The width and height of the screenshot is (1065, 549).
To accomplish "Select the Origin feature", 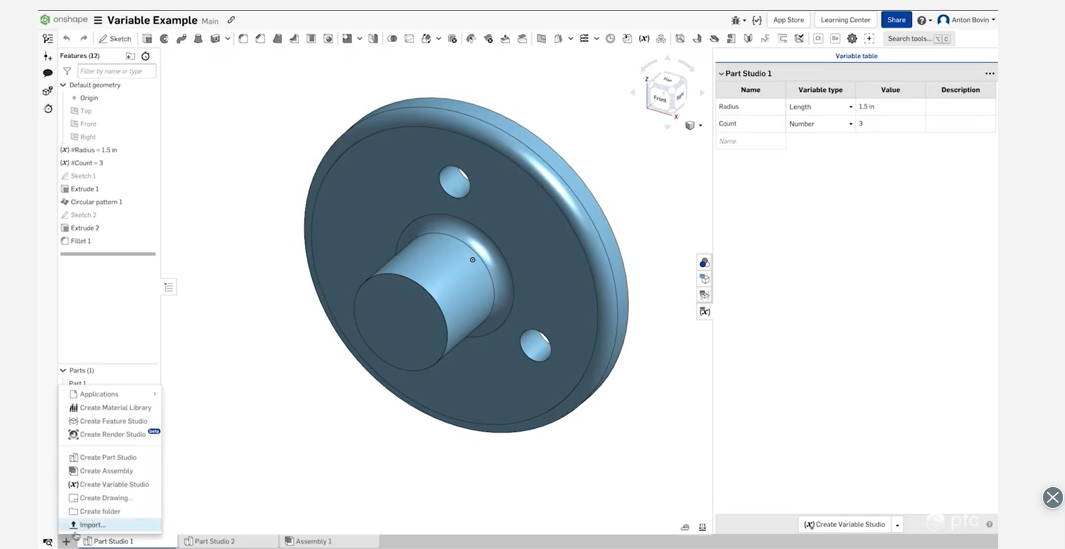I will (89, 98).
